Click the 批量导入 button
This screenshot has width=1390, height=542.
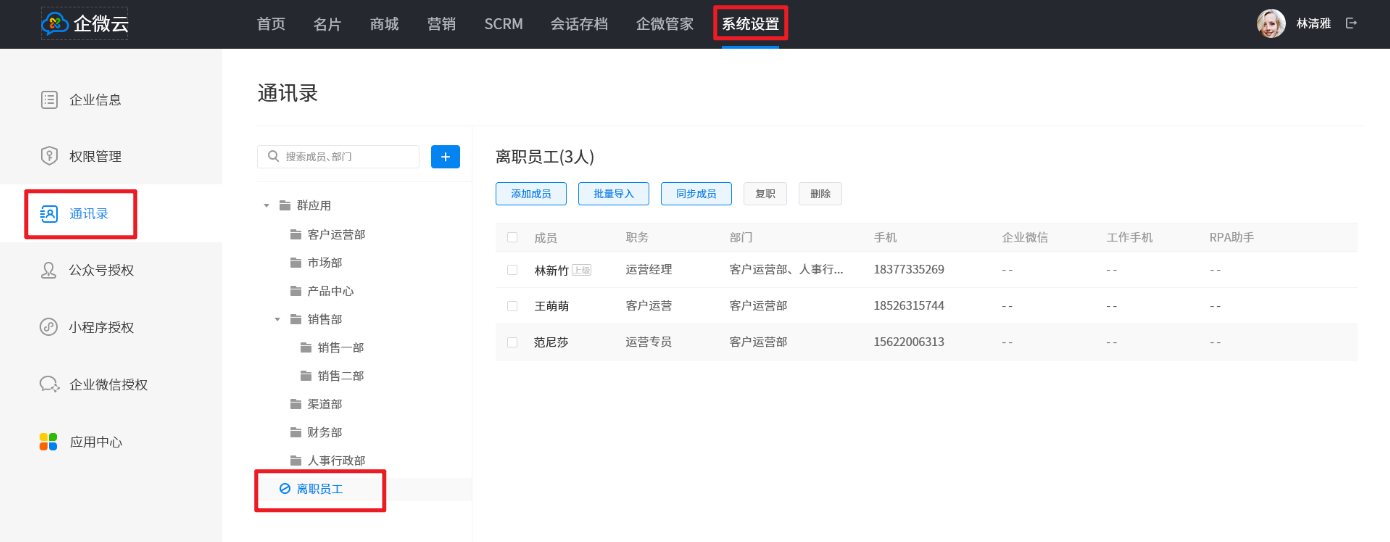613,194
